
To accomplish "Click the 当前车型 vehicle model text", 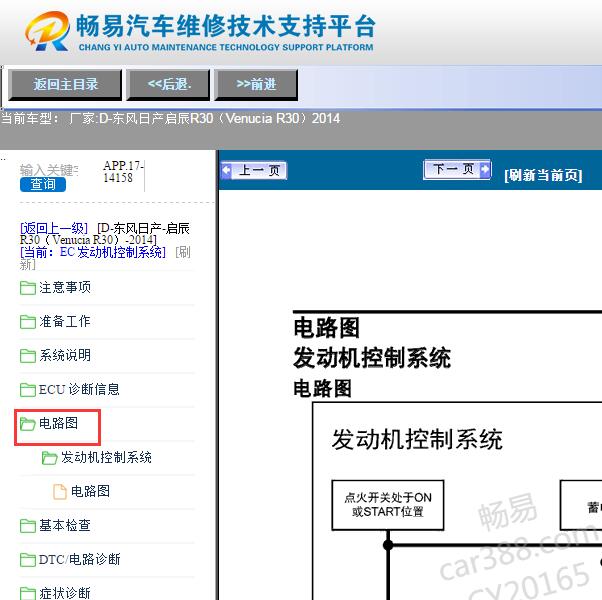I will (170, 119).
